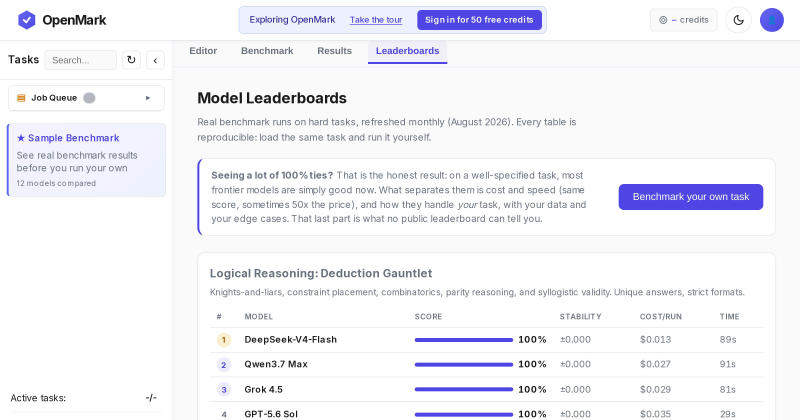
Task: Click the gold rank 1 medal badge
Action: coord(223,340)
